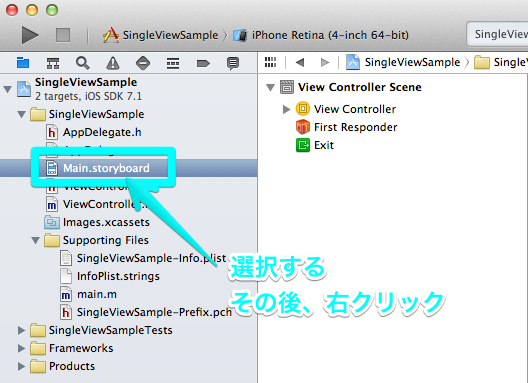
Task: Click SingleViewSample project in jump bar
Action: 403,62
